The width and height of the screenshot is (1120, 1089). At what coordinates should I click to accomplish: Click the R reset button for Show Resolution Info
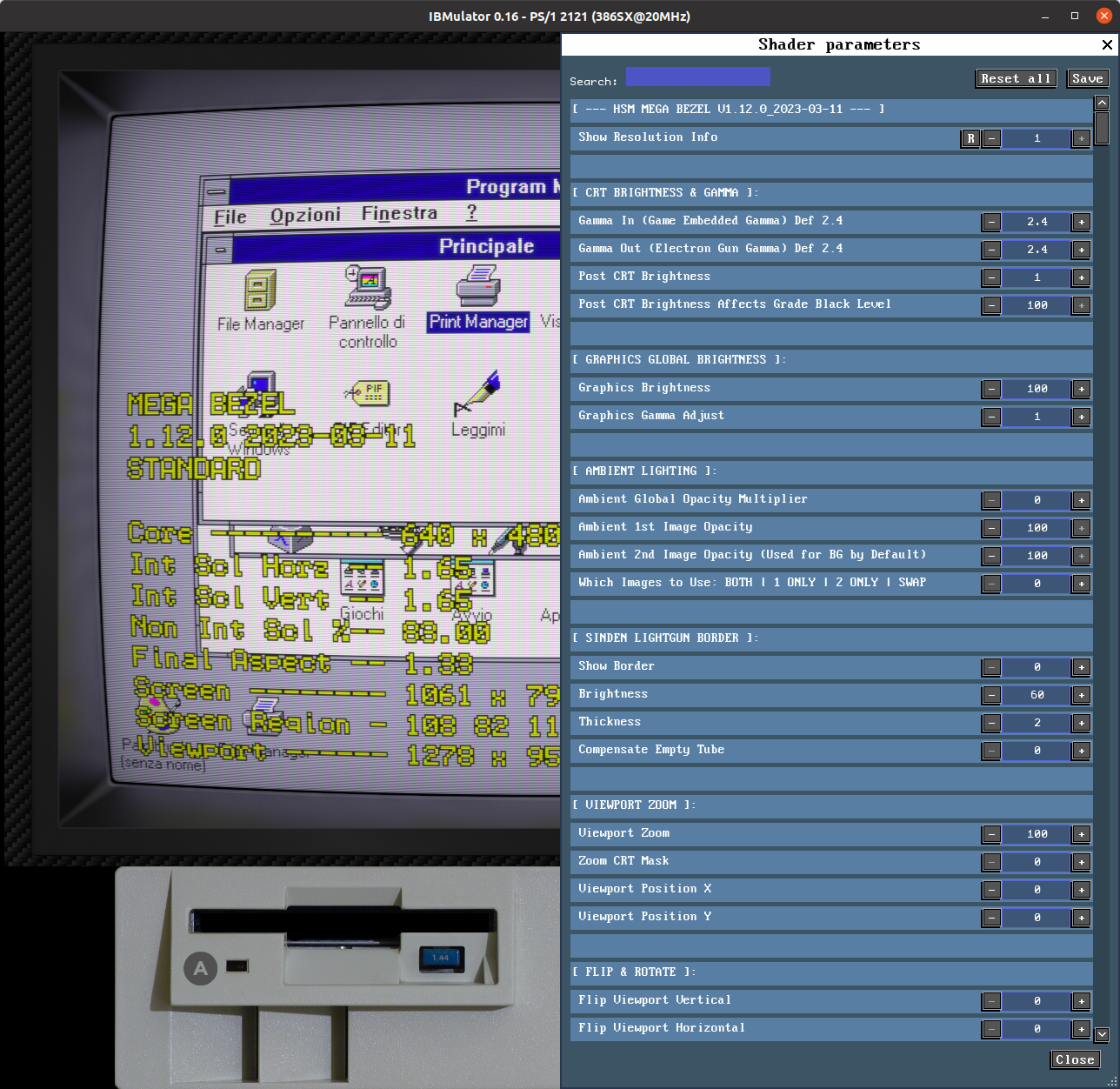[970, 138]
